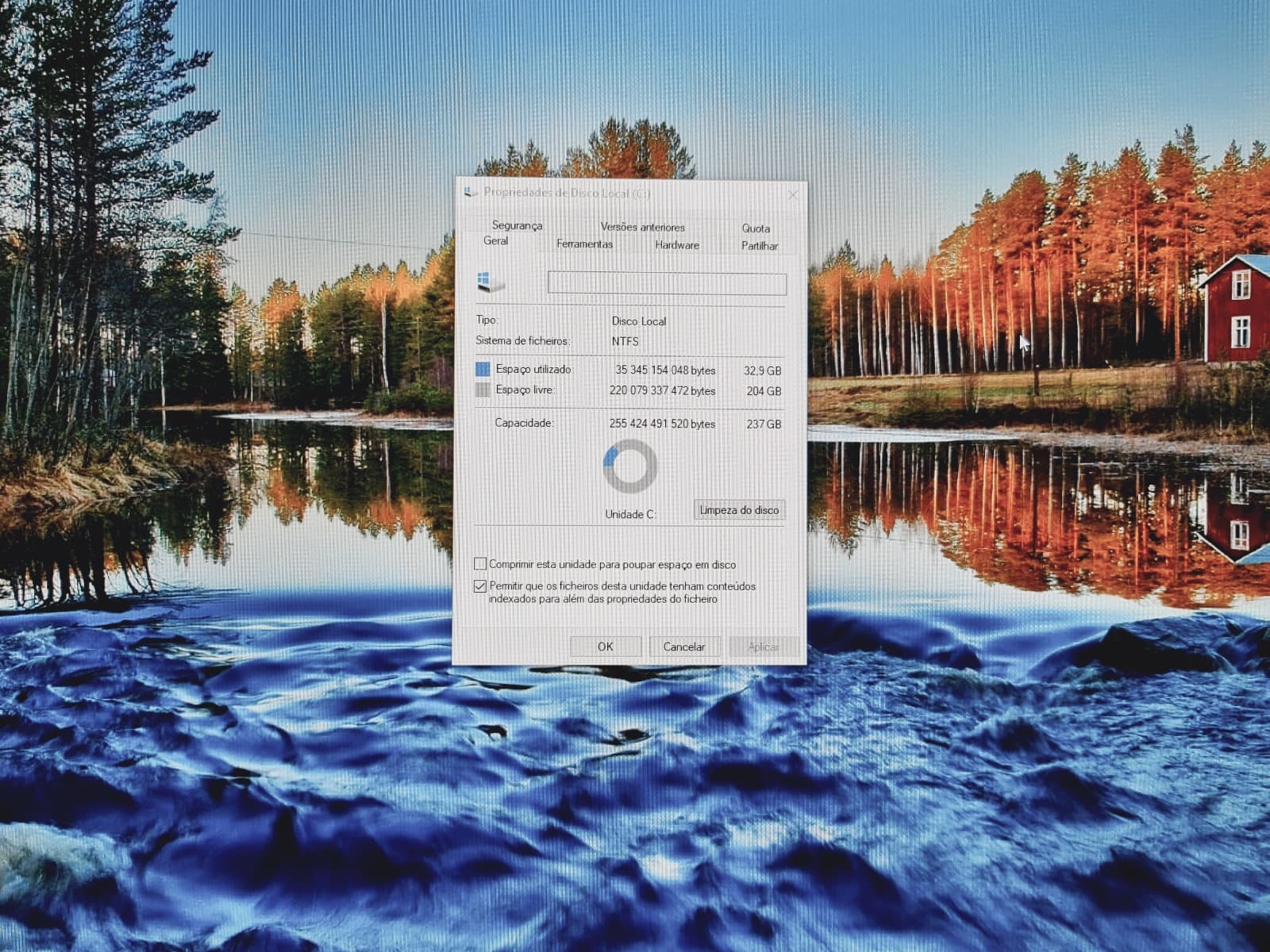Click the Windows drive icon
The image size is (1270, 952).
pyautogui.click(x=490, y=282)
